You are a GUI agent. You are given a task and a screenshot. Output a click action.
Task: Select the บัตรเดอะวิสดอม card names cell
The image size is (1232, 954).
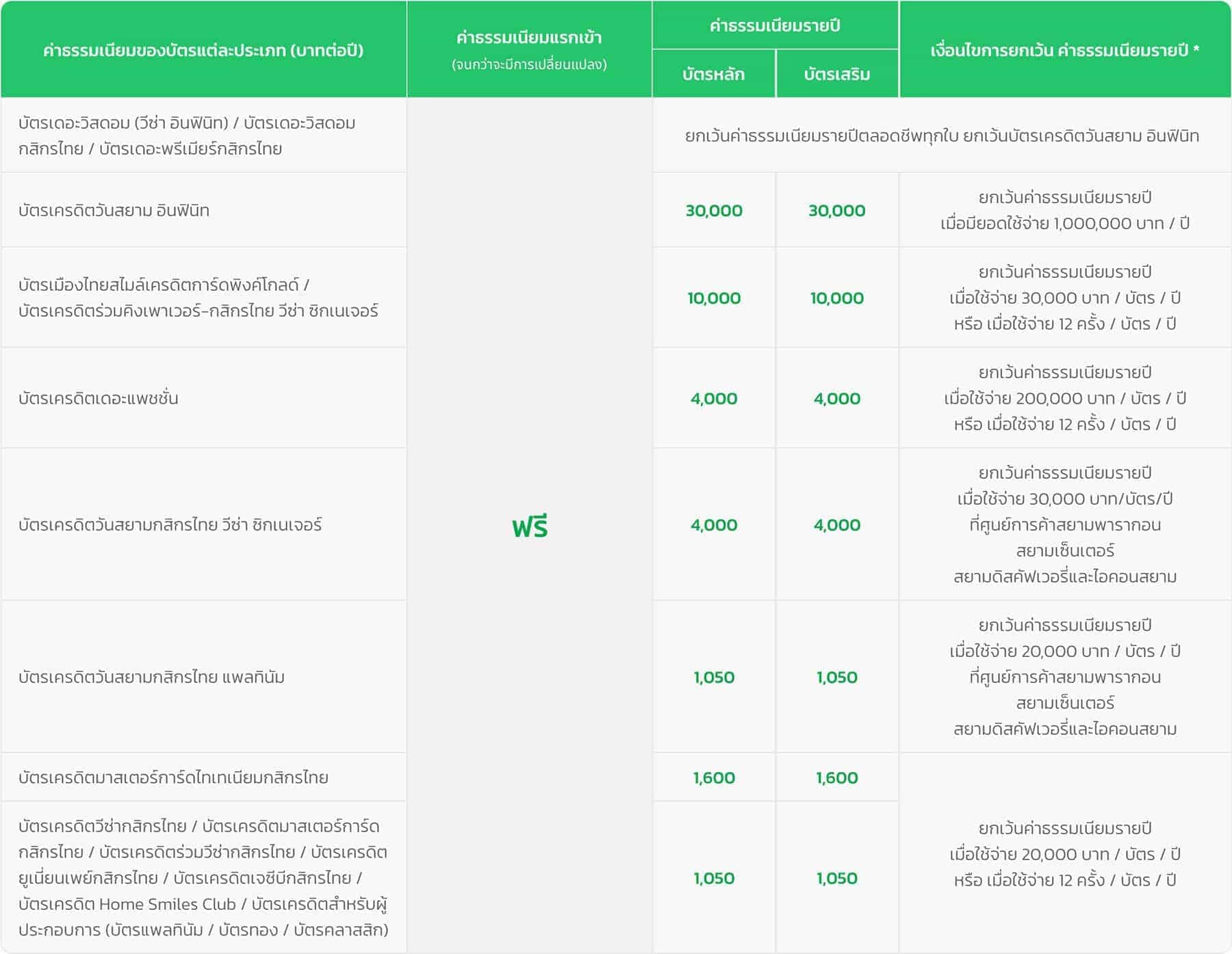187,136
